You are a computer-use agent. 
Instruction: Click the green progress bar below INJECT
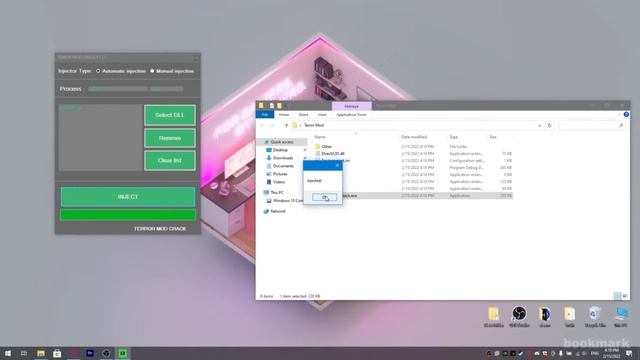click(x=128, y=215)
